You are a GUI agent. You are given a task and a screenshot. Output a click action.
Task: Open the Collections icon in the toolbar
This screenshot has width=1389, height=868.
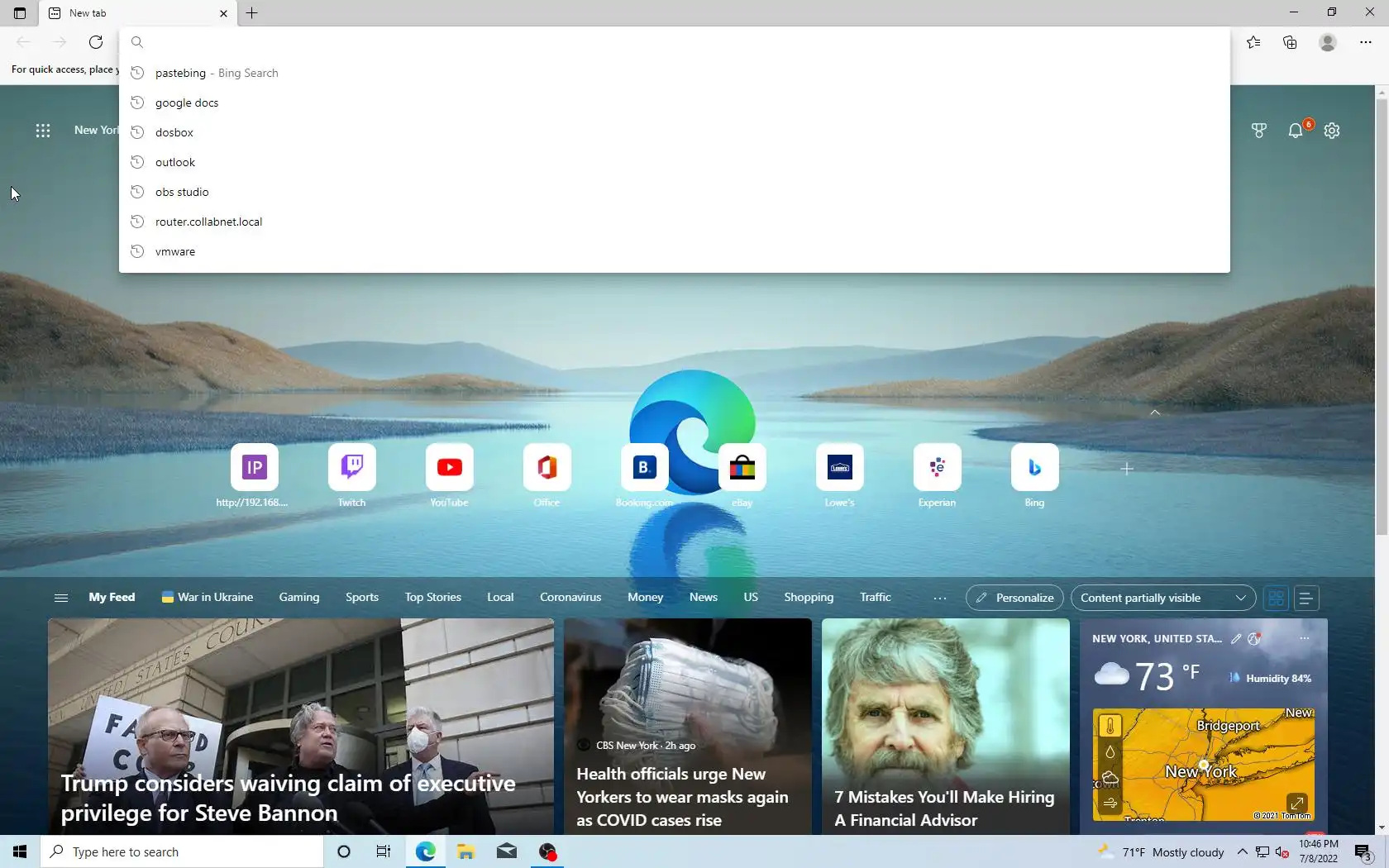pos(1290,42)
